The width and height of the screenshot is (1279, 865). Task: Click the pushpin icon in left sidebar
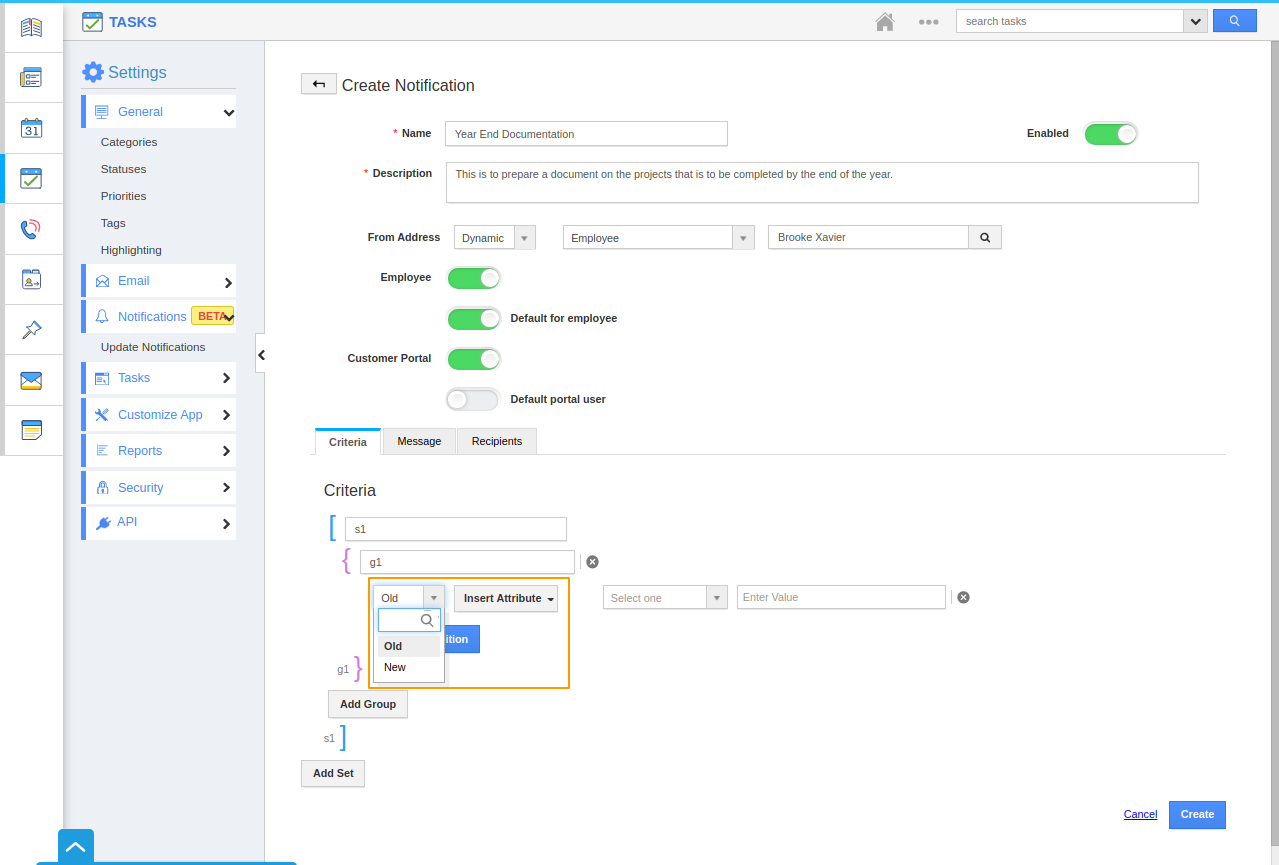32,330
